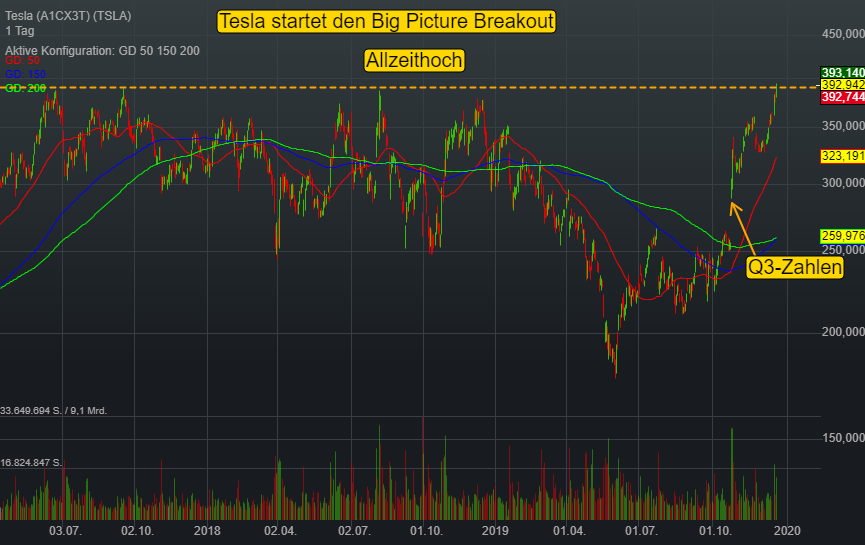Click the 'Q3-Zahlen' annotation label

795,267
